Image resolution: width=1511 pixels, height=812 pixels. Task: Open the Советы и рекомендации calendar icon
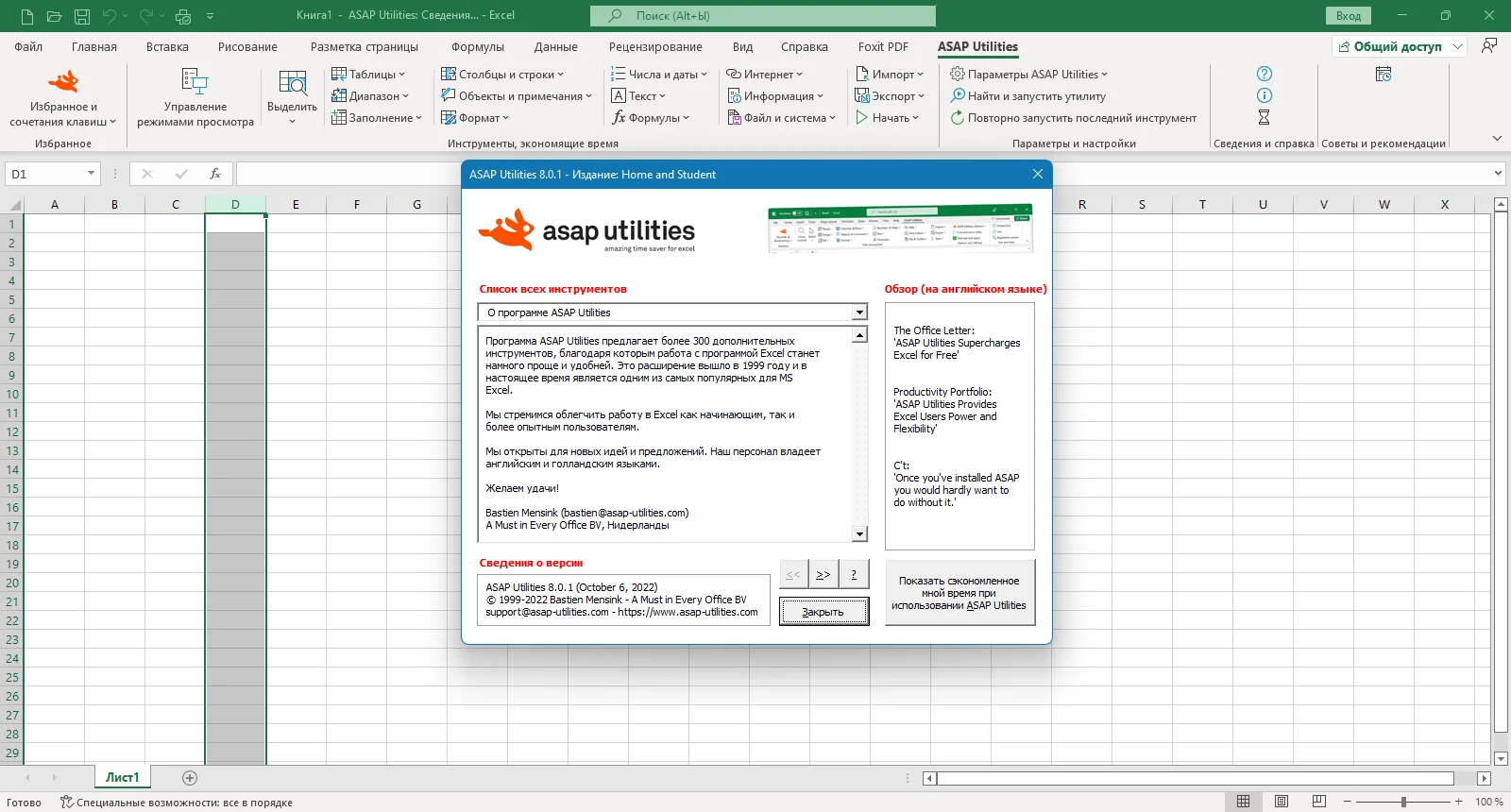pyautogui.click(x=1384, y=74)
